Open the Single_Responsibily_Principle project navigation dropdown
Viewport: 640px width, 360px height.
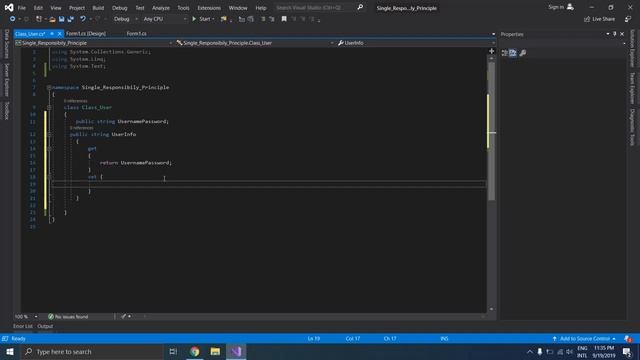click(x=93, y=43)
